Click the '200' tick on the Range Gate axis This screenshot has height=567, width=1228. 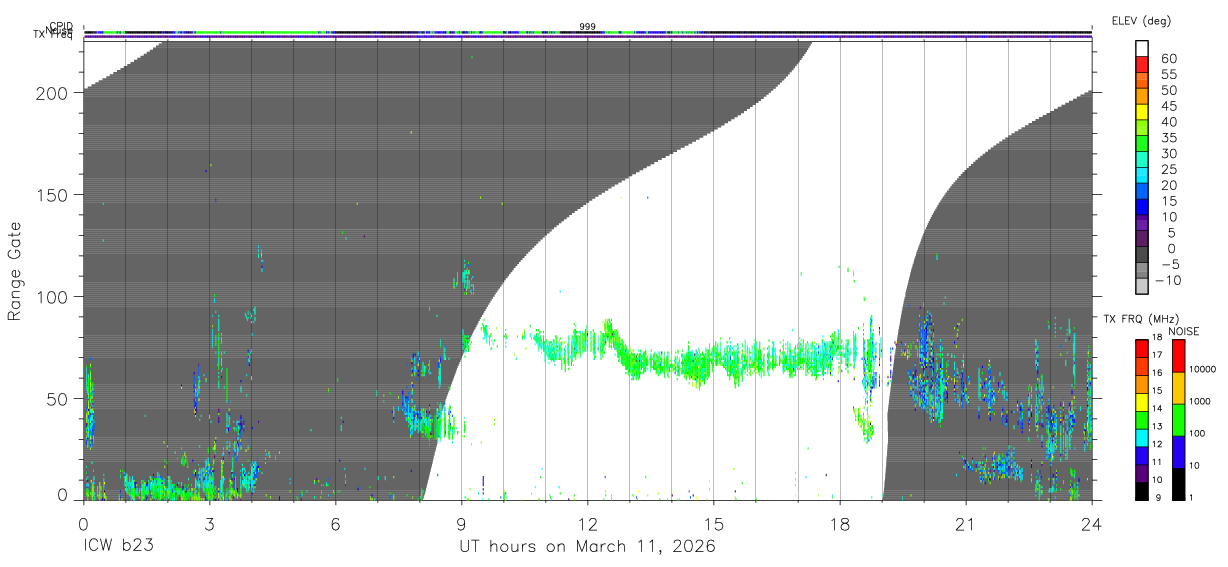click(x=53, y=93)
